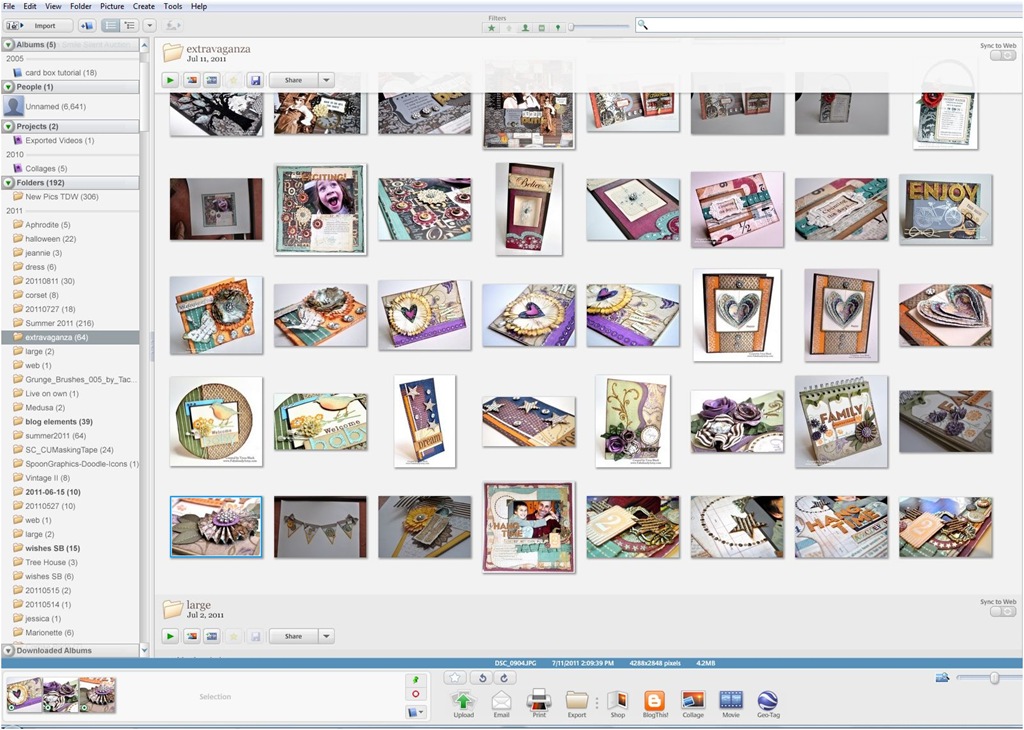1024x730 pixels.
Task: Hold selected items in photo tray
Action: 415,680
